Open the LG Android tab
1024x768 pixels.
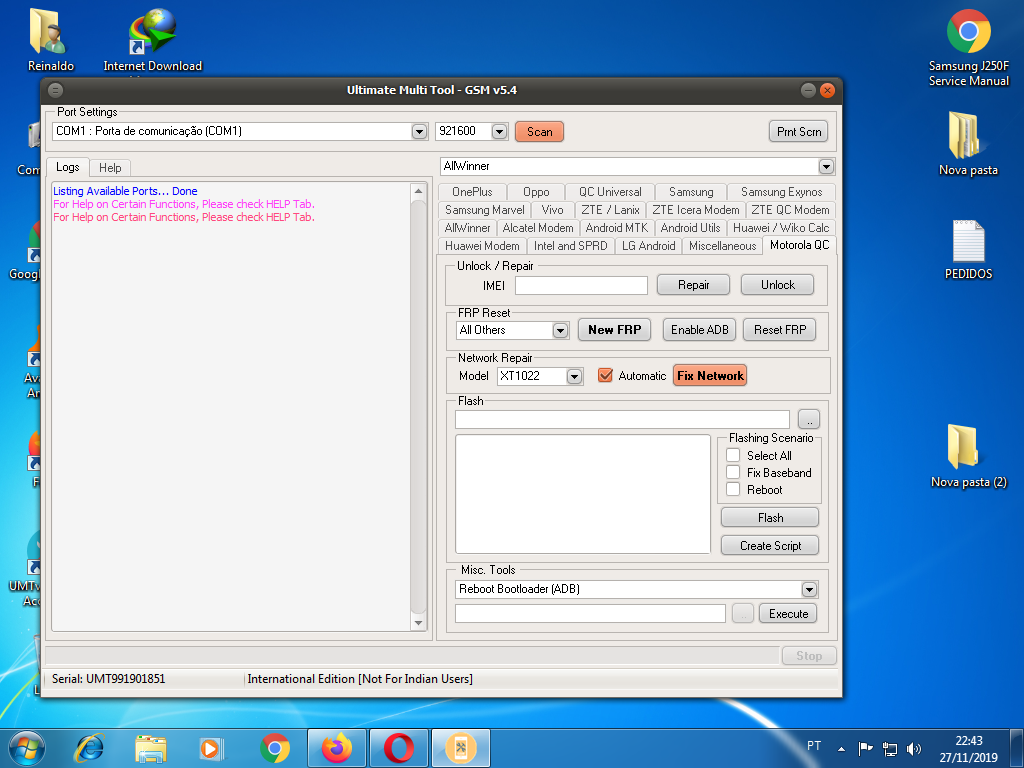(x=648, y=246)
